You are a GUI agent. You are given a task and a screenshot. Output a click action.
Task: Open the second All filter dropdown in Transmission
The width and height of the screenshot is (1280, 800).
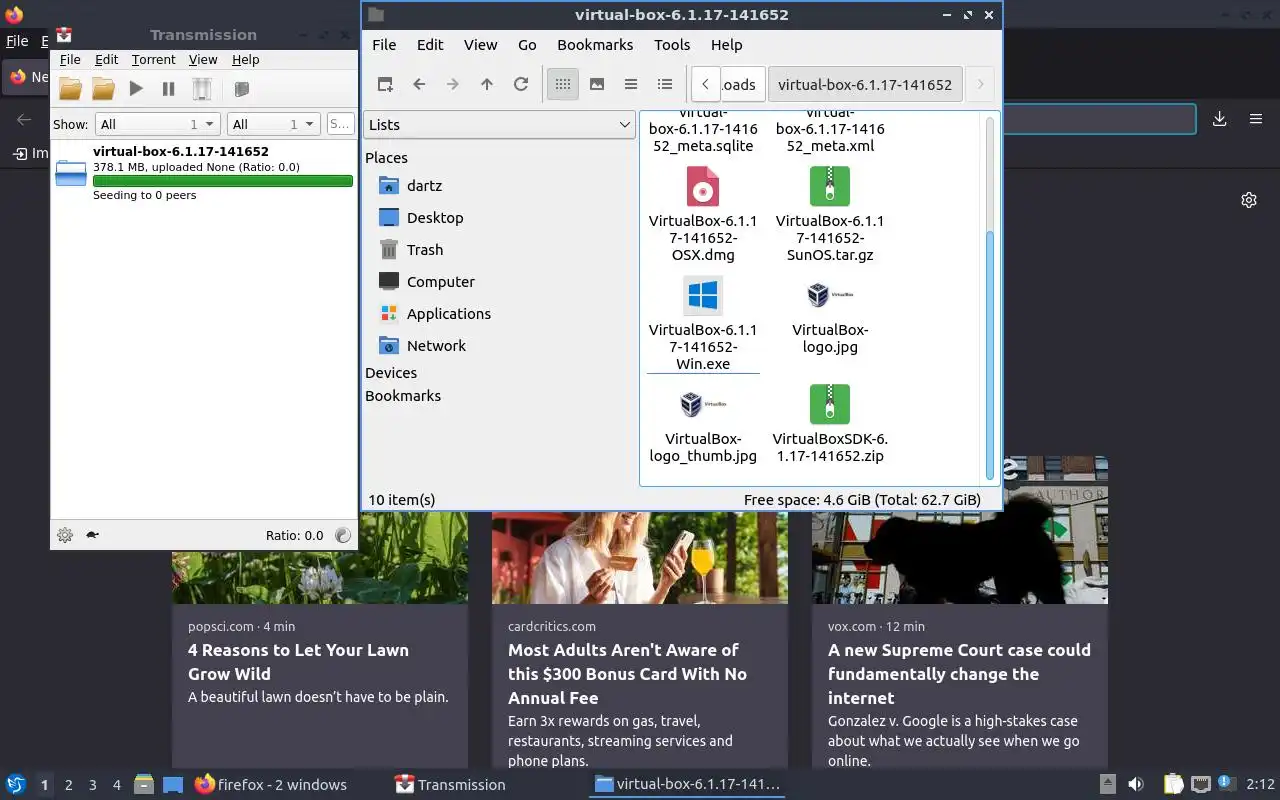pyautogui.click(x=273, y=124)
